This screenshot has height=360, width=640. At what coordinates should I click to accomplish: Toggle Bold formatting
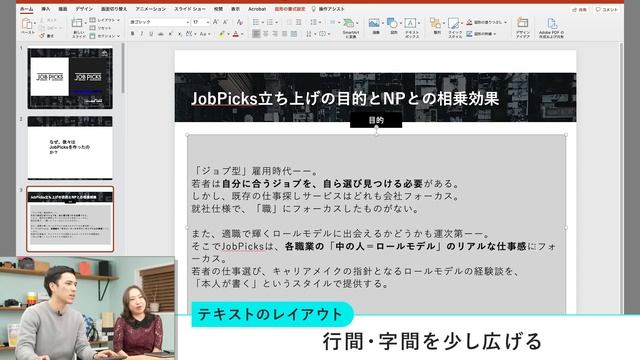132,34
